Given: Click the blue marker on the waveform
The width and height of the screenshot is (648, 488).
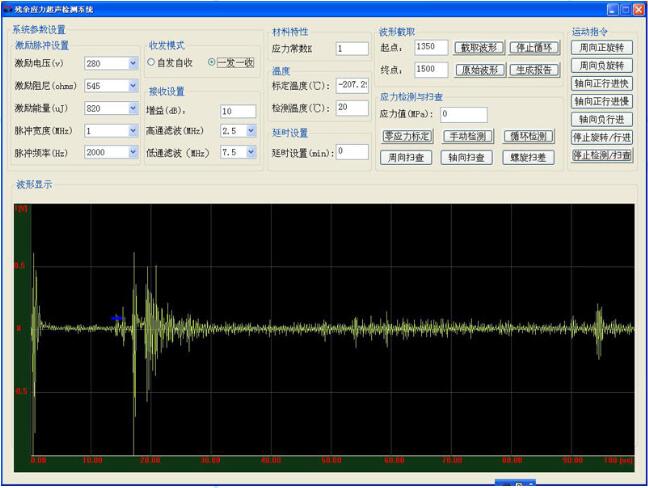Looking at the screenshot, I should [x=118, y=318].
